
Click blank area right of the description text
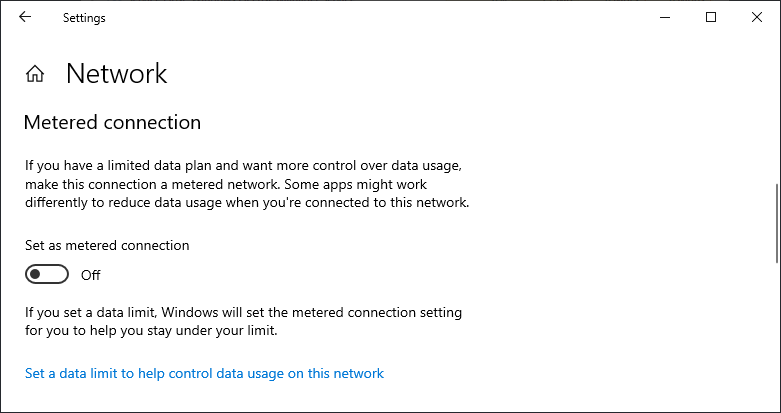[x=620, y=183]
